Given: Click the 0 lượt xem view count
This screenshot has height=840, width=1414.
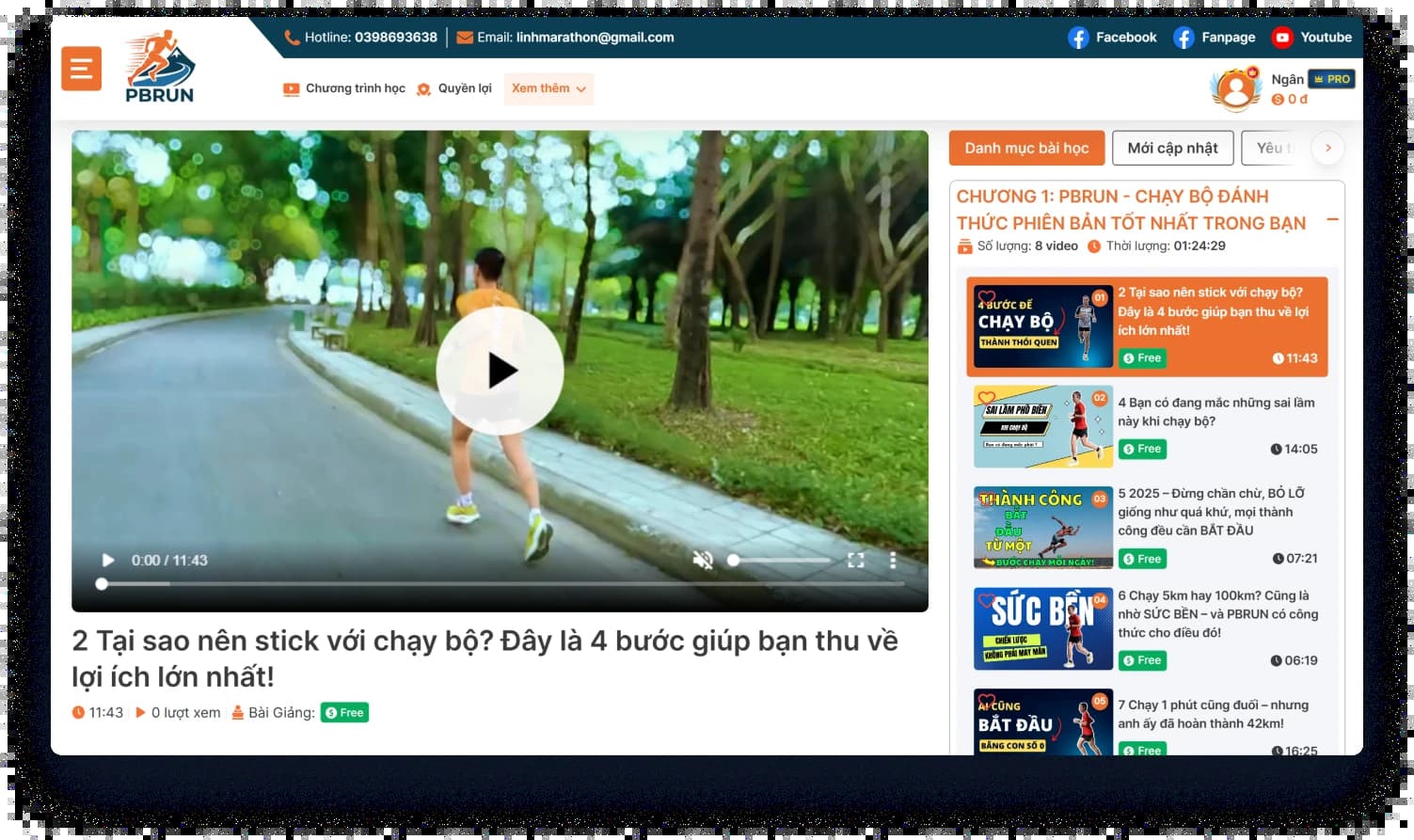Looking at the screenshot, I should click(x=178, y=713).
